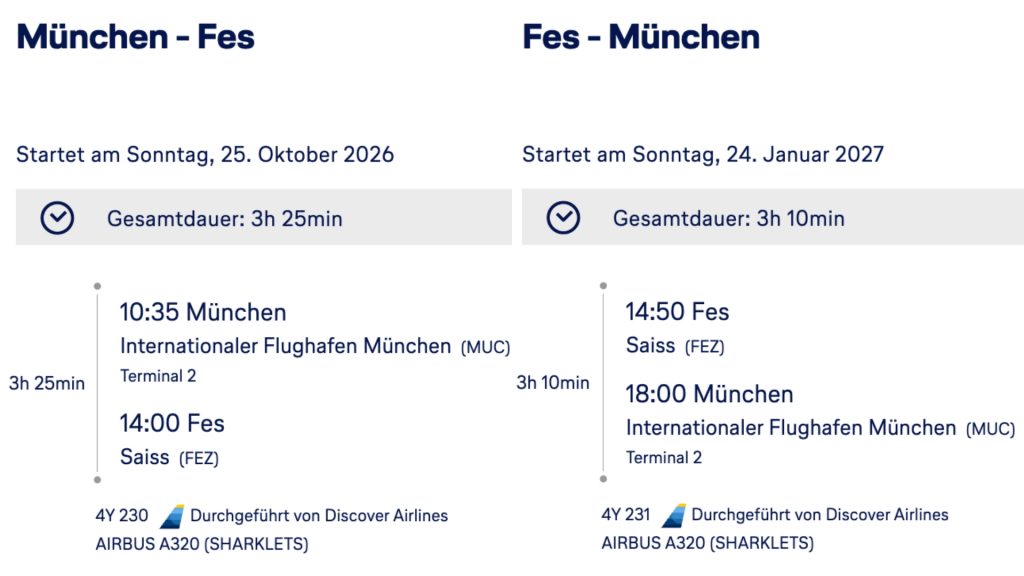Viewport: 1024px width, 576px height.
Task: Select the 14:00 Fes arrival entry
Action: click(x=172, y=423)
